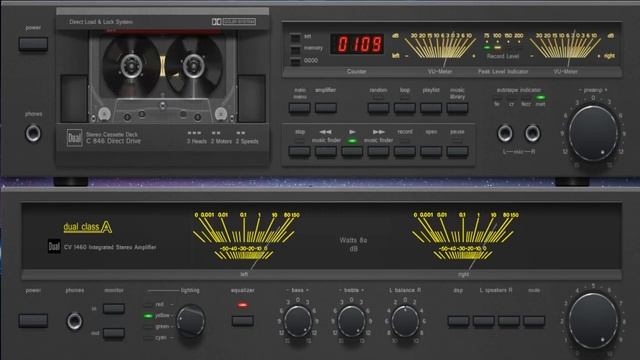Image resolution: width=640 pixels, height=360 pixels.
Task: Click the C 846 Direct Drive label
Action: click(113, 141)
